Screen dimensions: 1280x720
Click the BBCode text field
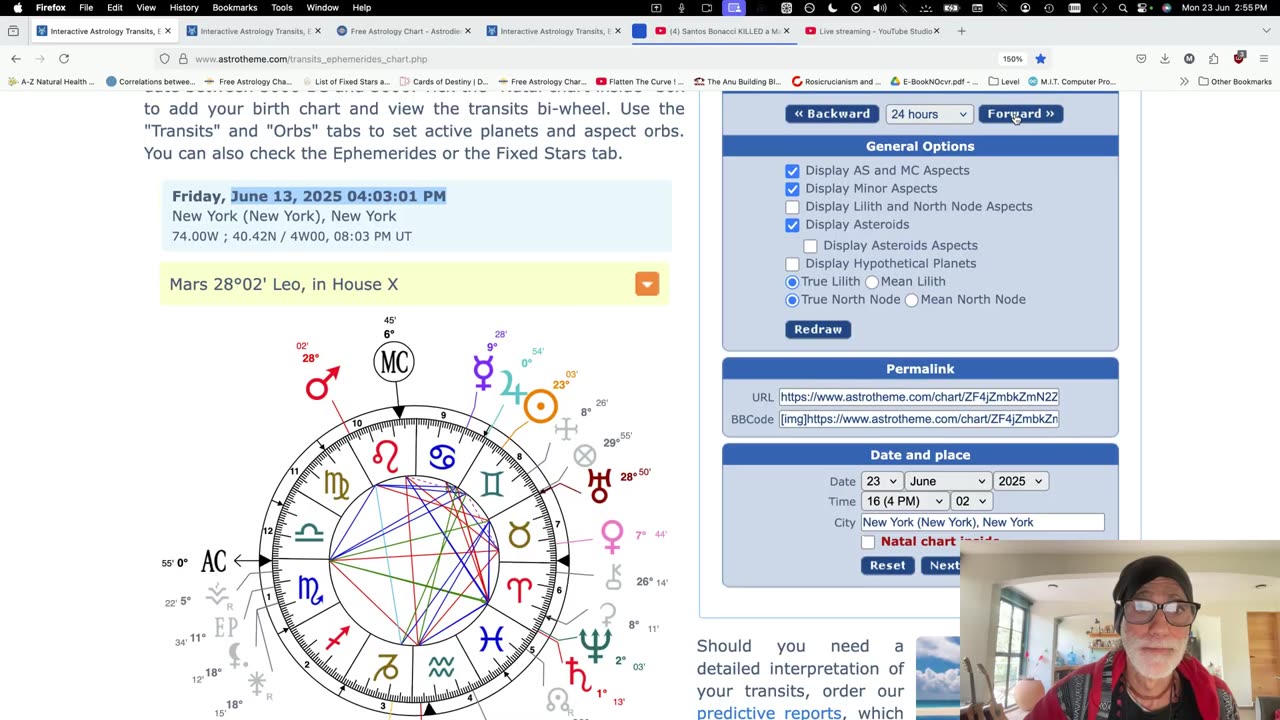pos(919,419)
